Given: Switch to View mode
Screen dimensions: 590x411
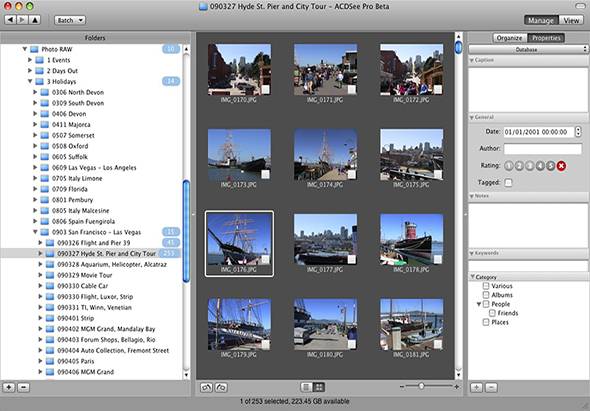Looking at the screenshot, I should (x=571, y=20).
